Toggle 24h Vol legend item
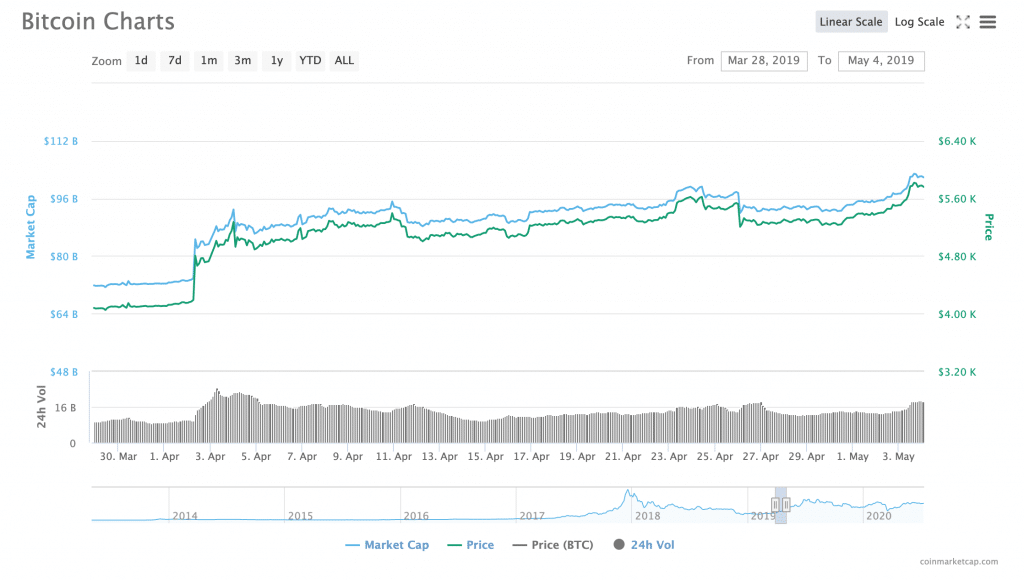Screen dimensions: 1024x580 645,545
